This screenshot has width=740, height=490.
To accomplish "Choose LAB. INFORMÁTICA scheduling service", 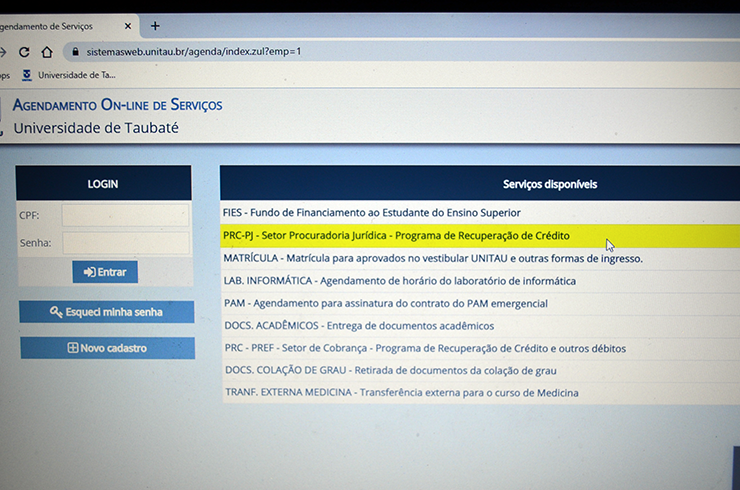I will pos(399,281).
